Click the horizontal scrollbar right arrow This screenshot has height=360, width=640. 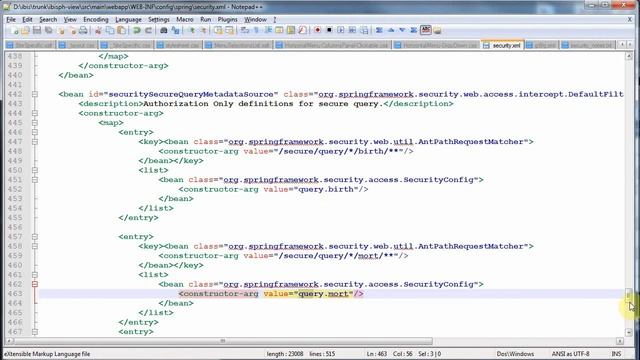point(620,341)
